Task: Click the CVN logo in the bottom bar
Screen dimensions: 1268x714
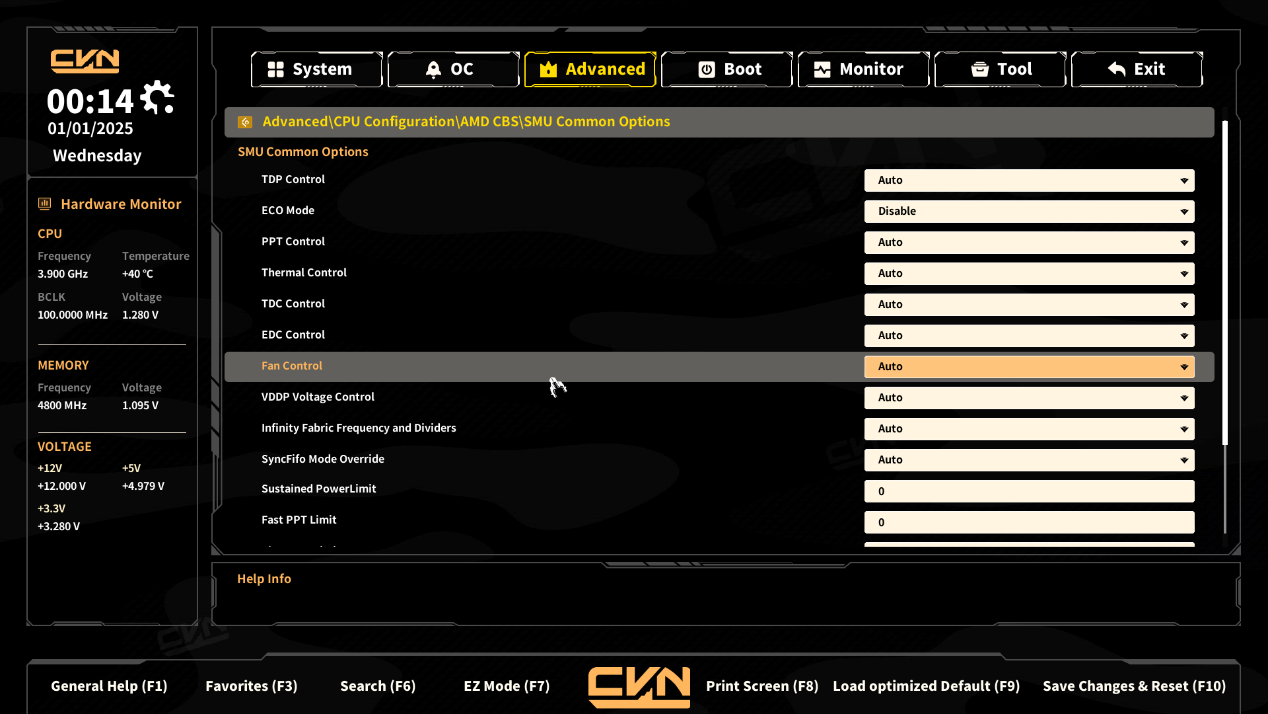Action: [x=639, y=687]
